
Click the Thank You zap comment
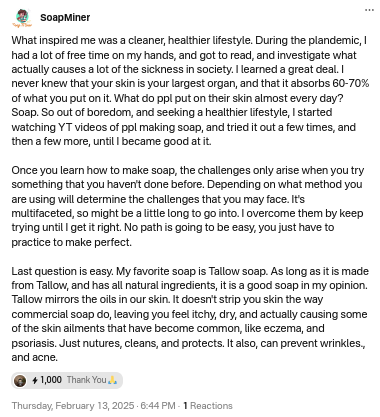[87, 380]
